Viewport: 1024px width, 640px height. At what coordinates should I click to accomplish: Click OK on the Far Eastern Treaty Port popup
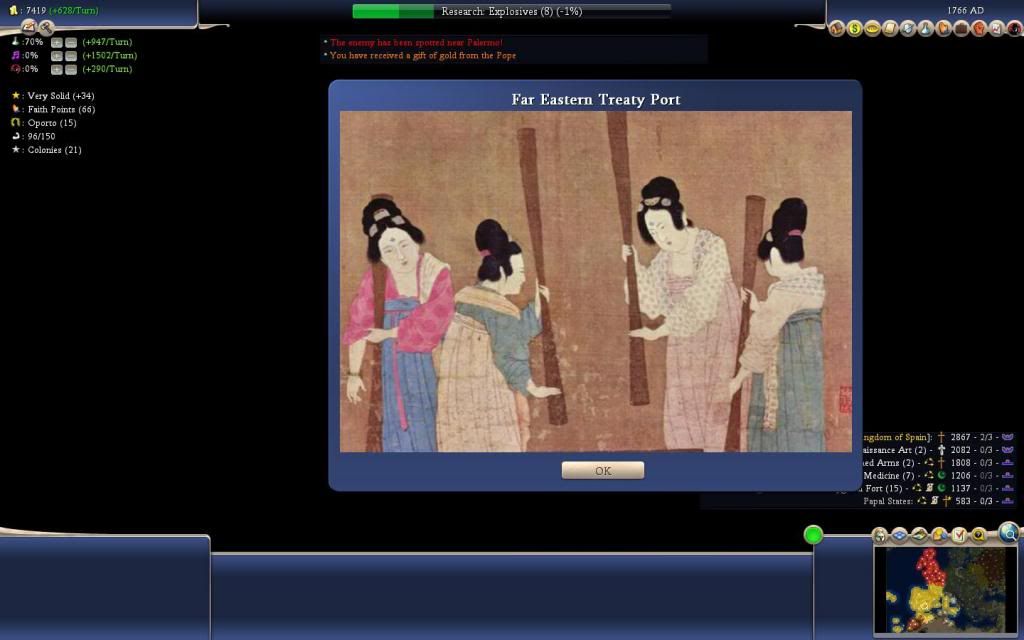[602, 470]
